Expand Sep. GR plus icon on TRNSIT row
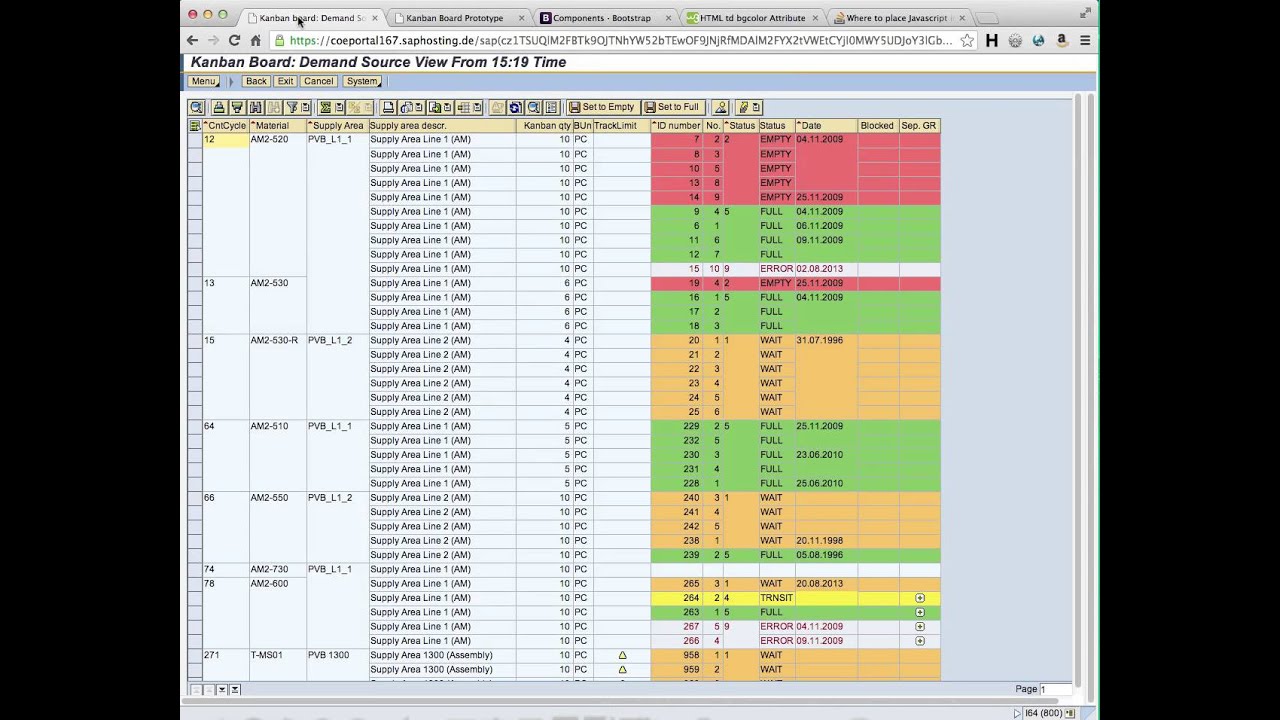Viewport: 1280px width, 720px height. click(919, 598)
